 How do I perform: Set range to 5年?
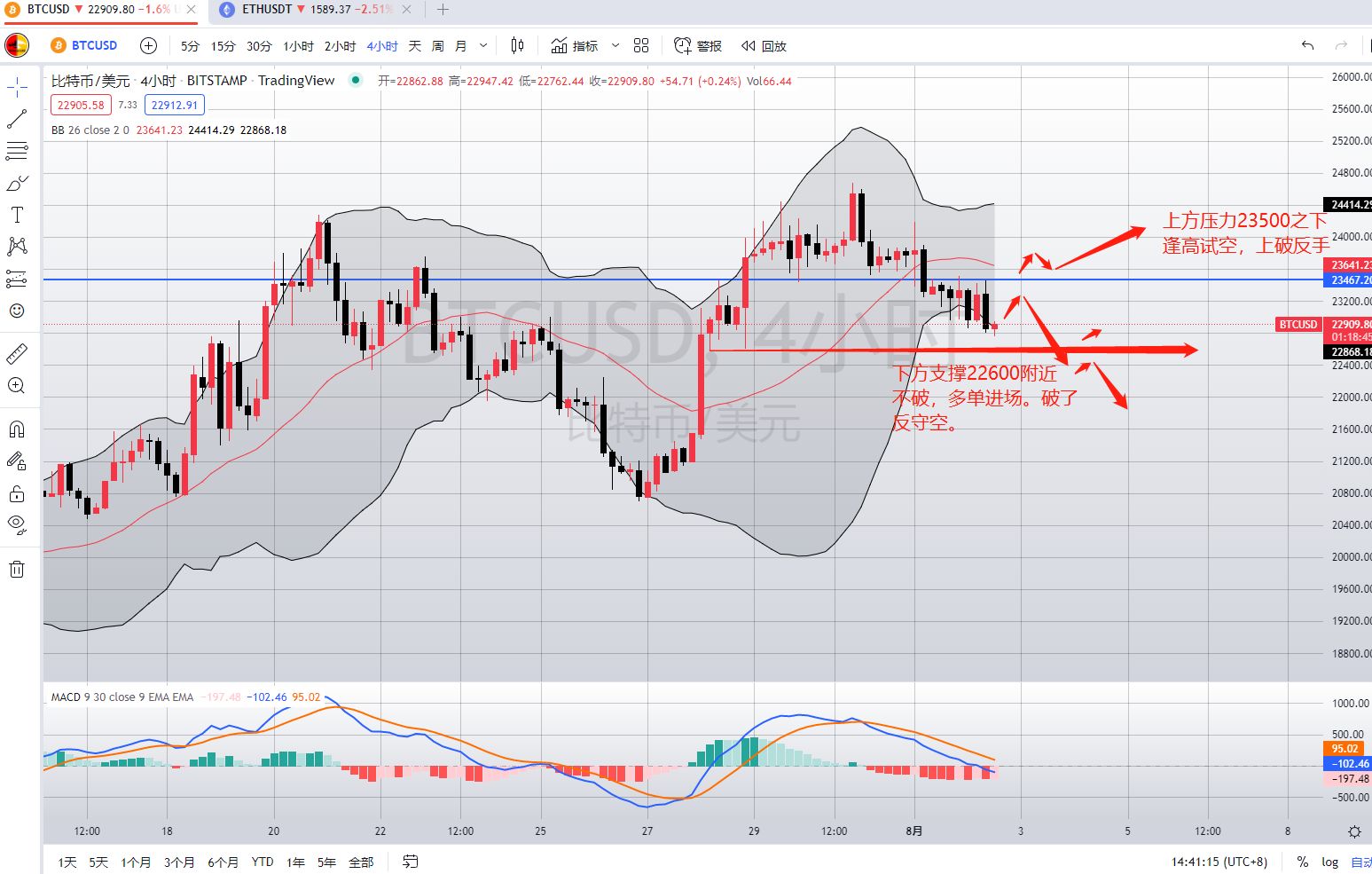click(326, 862)
